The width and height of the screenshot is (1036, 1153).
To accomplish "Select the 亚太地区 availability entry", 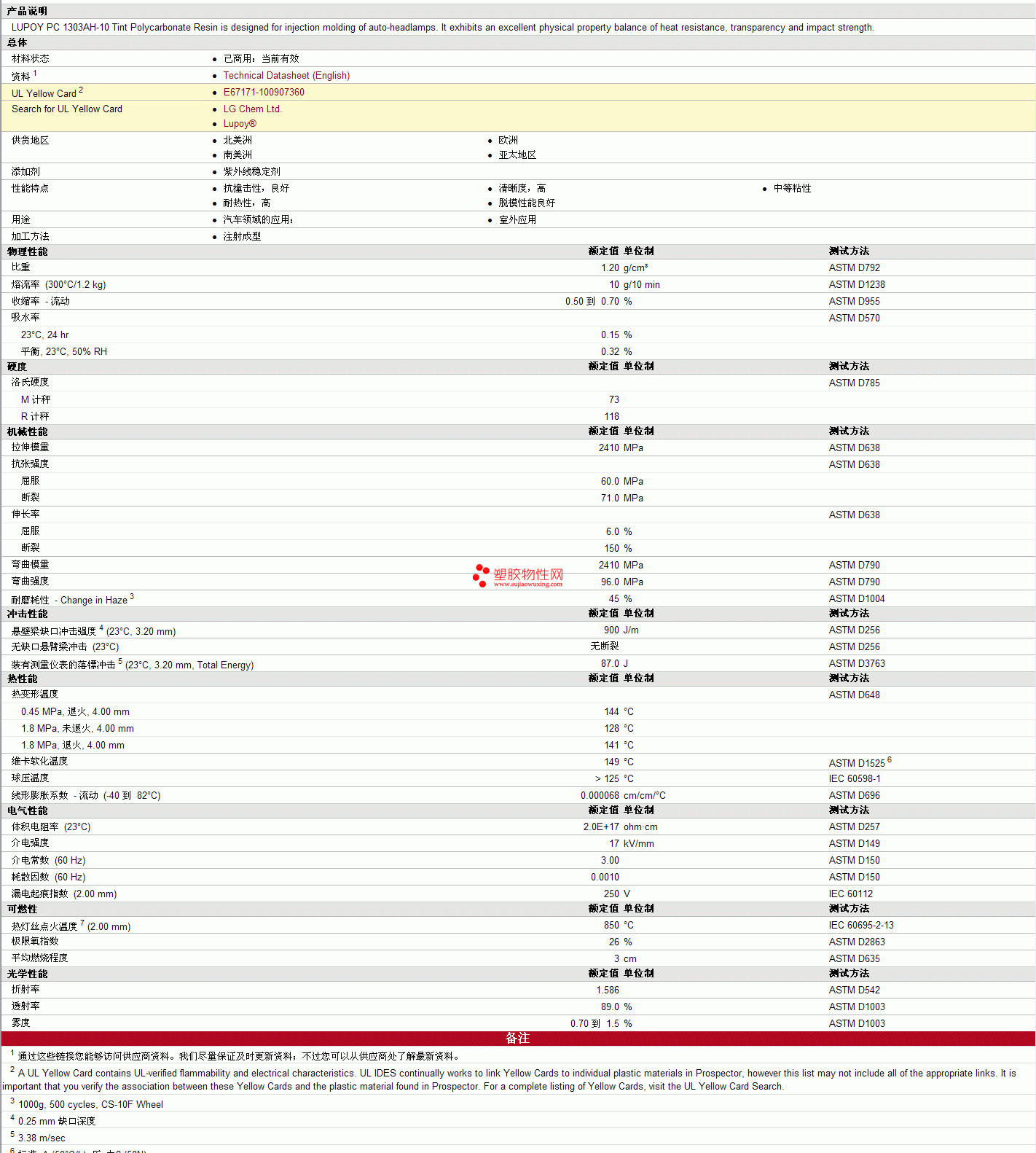I will point(517,155).
